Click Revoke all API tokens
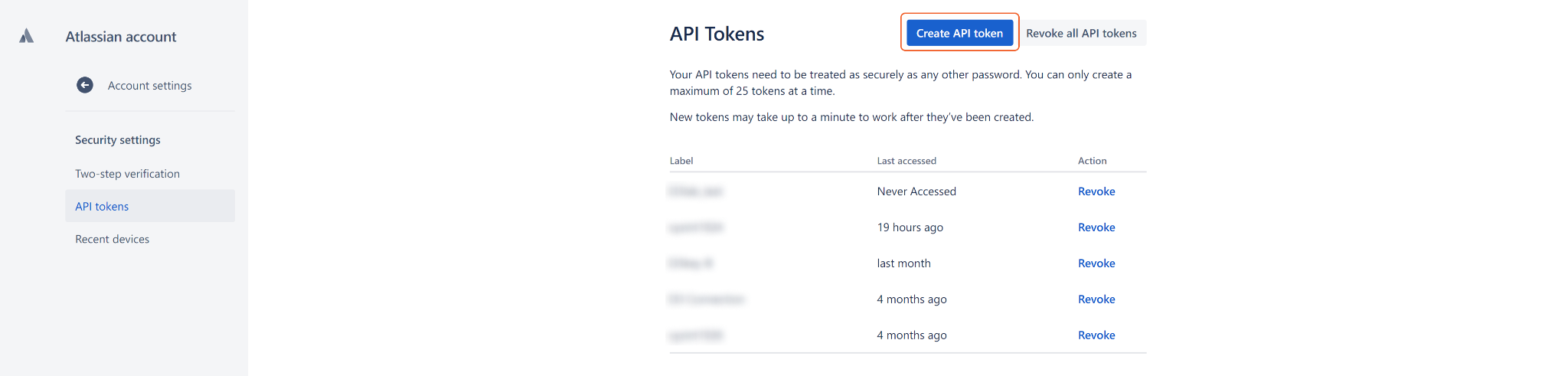 click(x=1081, y=34)
